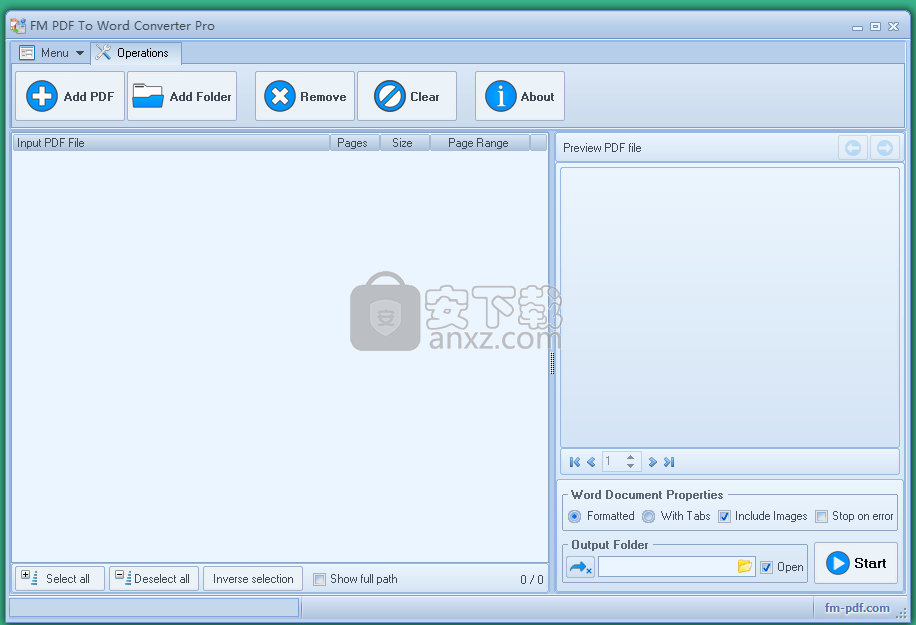Click the Input PDF File column header
Screen dimensions: 916x625
point(171,143)
